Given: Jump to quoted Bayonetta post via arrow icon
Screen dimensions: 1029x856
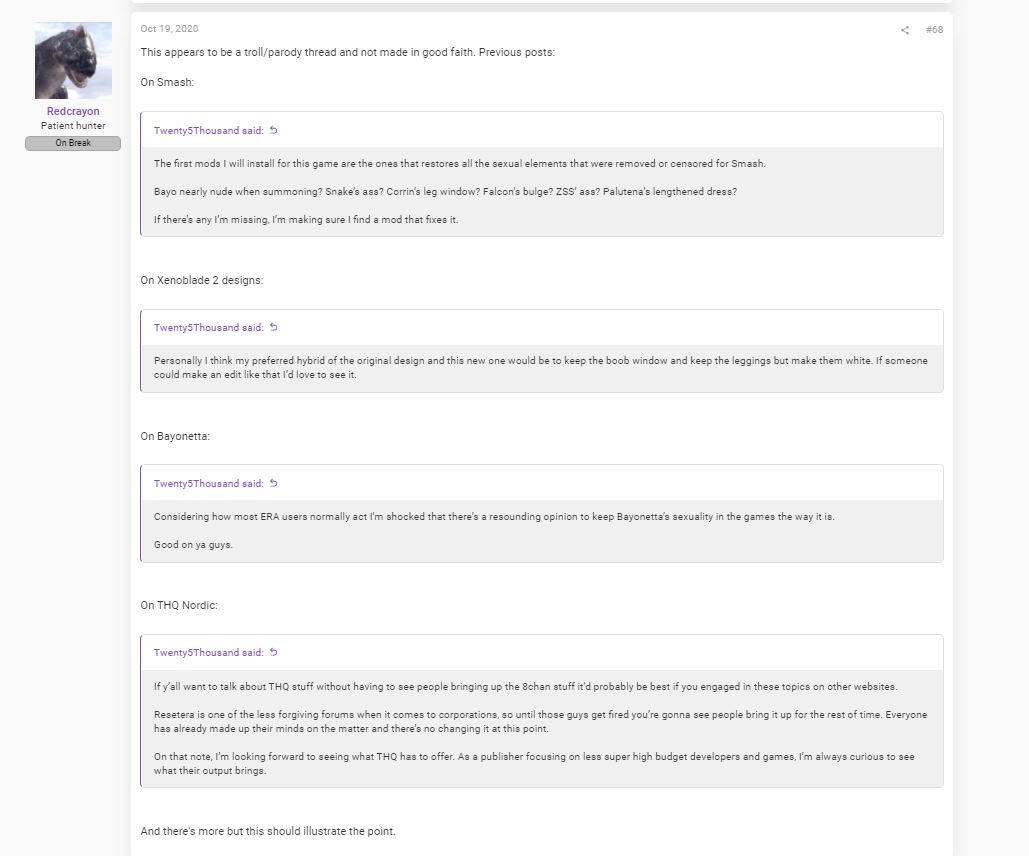Looking at the screenshot, I should 274,483.
